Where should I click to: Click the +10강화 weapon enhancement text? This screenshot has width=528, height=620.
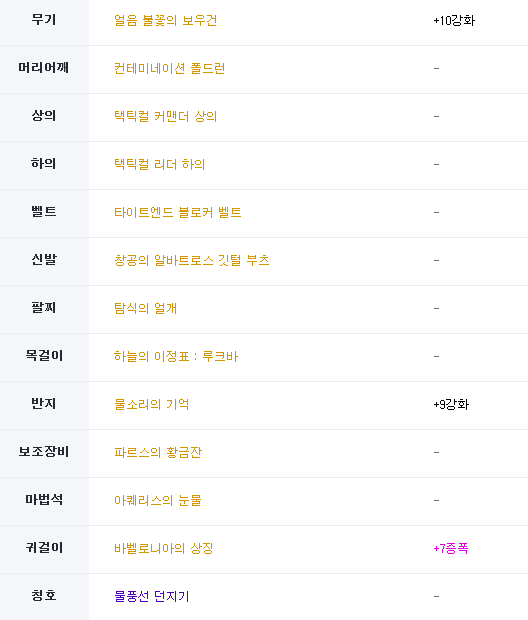pos(454,21)
